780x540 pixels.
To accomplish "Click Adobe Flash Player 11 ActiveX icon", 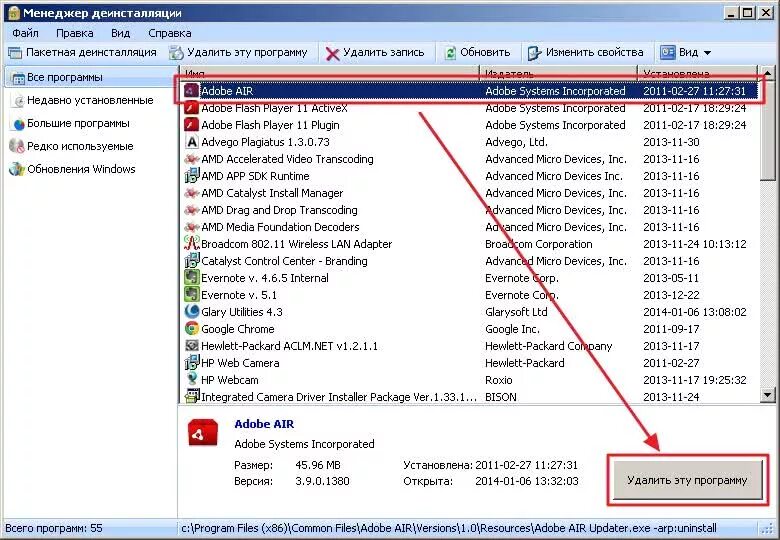I will pyautogui.click(x=192, y=108).
